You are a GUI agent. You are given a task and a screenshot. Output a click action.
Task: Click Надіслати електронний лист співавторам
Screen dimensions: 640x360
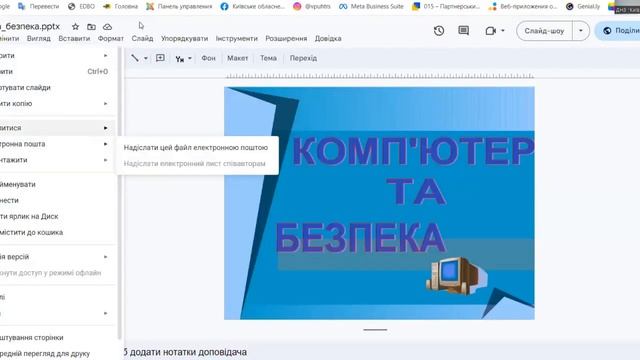pyautogui.click(x=195, y=163)
